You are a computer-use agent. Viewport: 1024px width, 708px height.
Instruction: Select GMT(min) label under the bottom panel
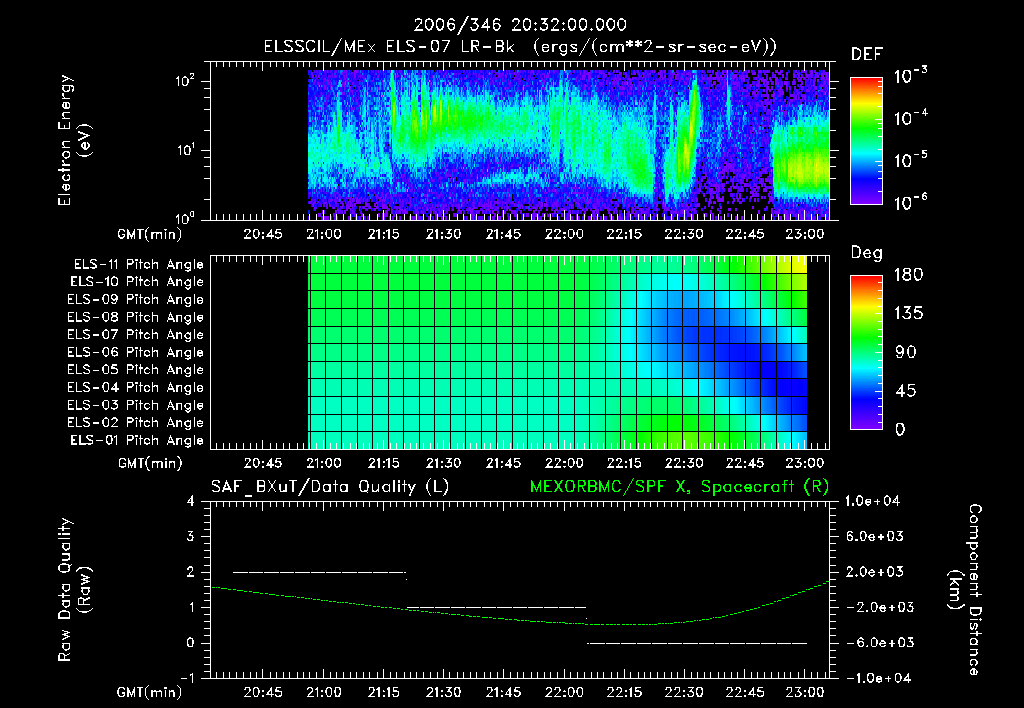(150, 692)
